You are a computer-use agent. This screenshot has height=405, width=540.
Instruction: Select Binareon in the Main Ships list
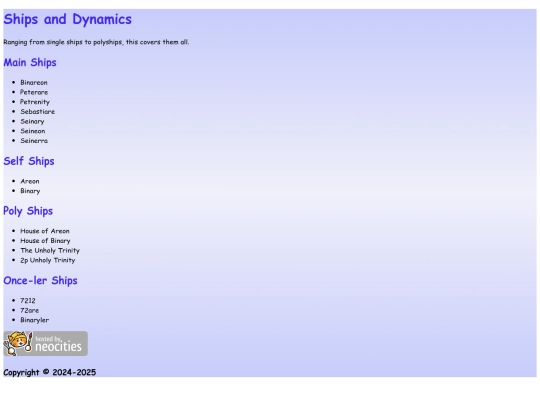coord(34,83)
